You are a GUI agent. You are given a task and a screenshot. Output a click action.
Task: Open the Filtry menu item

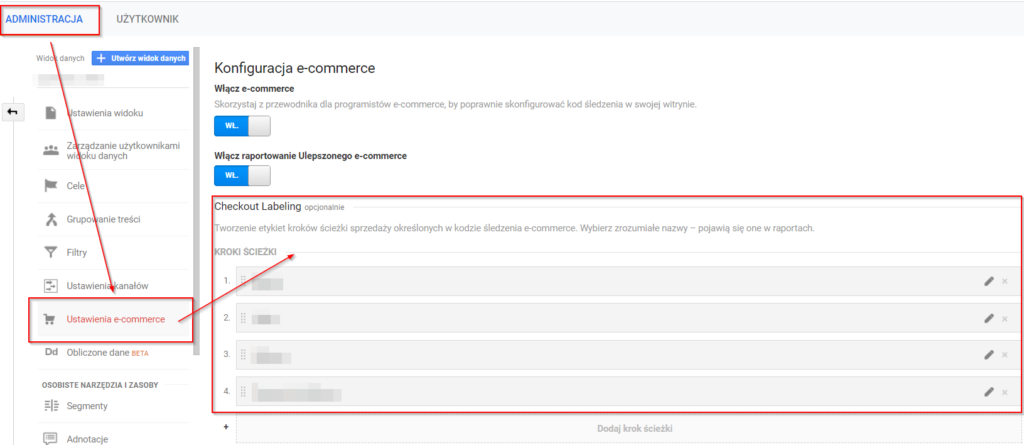pos(76,252)
